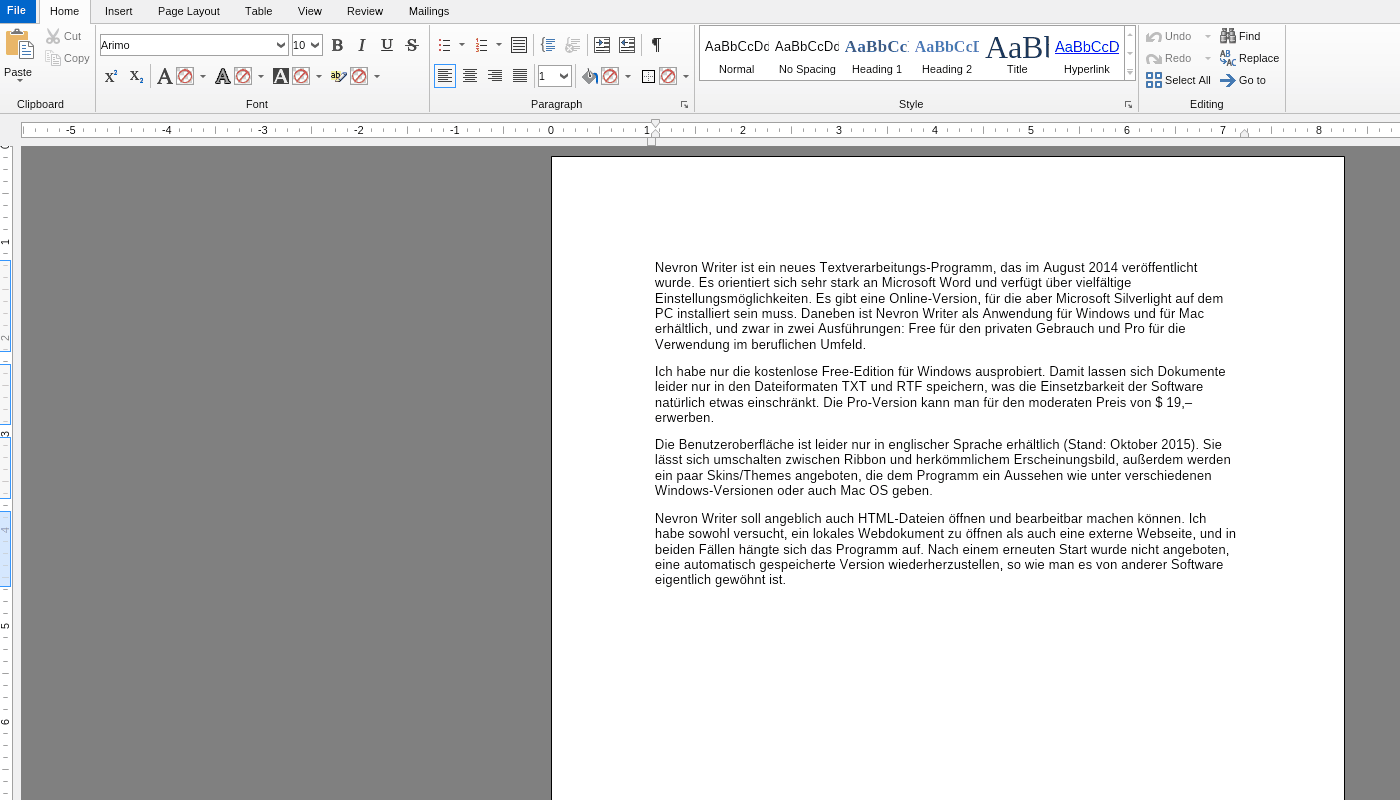
Task: Click the greyed Redo button
Action: [x=1170, y=58]
